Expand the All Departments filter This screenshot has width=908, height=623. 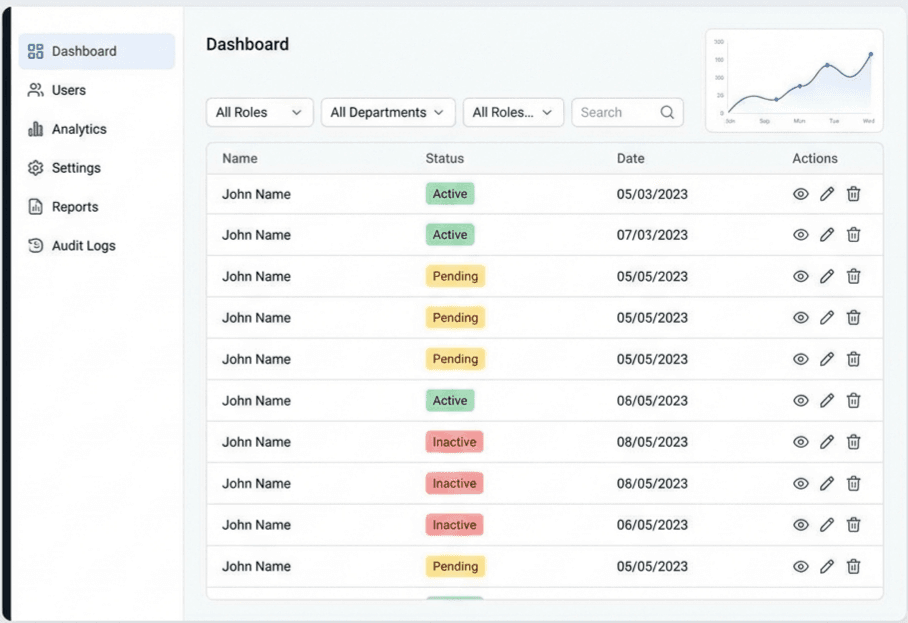[x=388, y=112]
